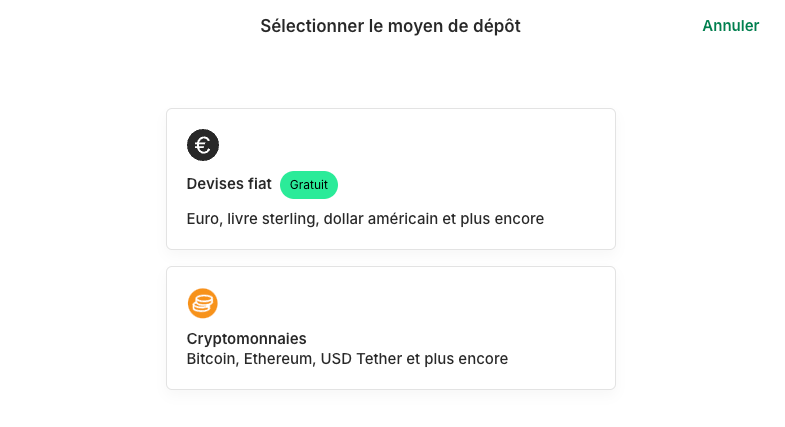Click the Cryptomonnaies heading text
785x427 pixels.
click(246, 338)
